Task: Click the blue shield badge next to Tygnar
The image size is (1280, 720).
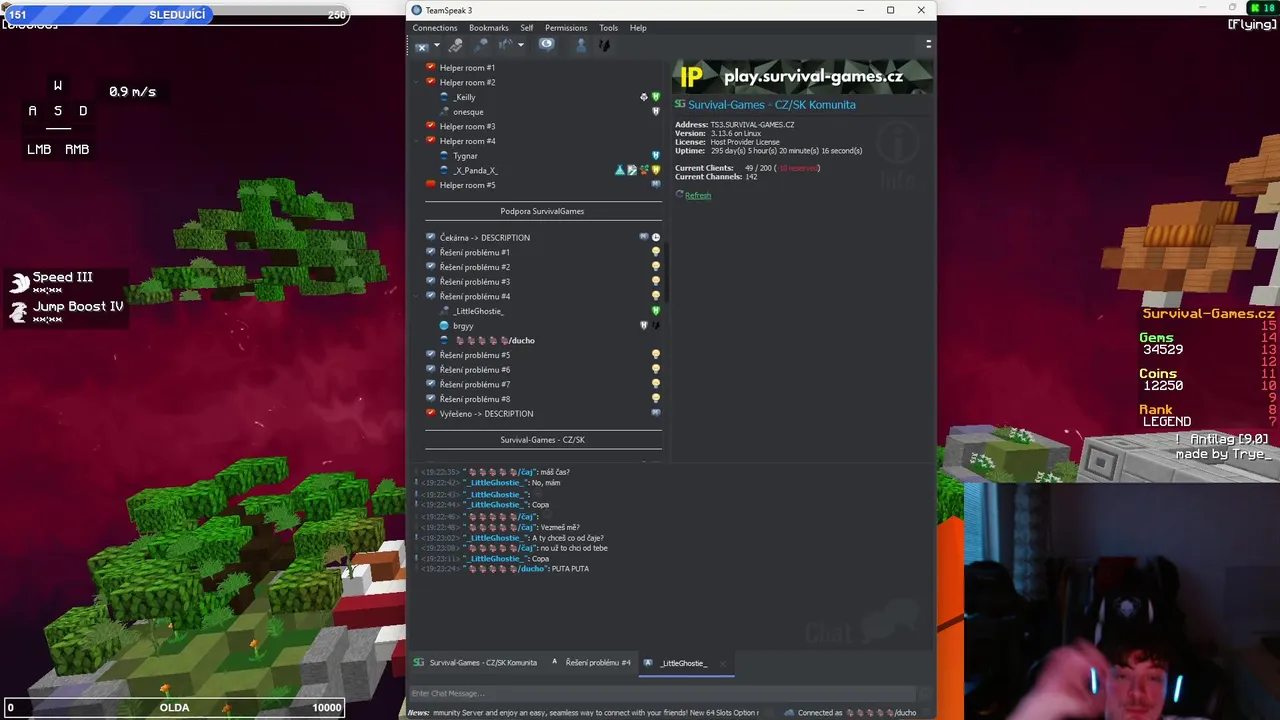Action: point(656,156)
